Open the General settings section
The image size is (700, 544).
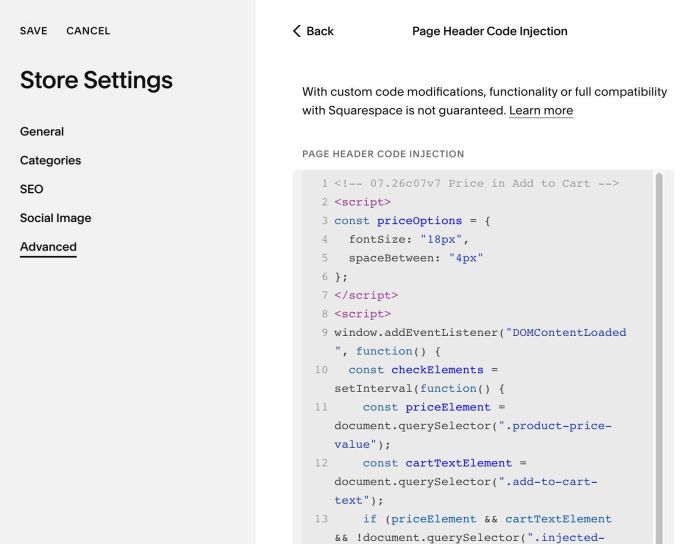(42, 132)
